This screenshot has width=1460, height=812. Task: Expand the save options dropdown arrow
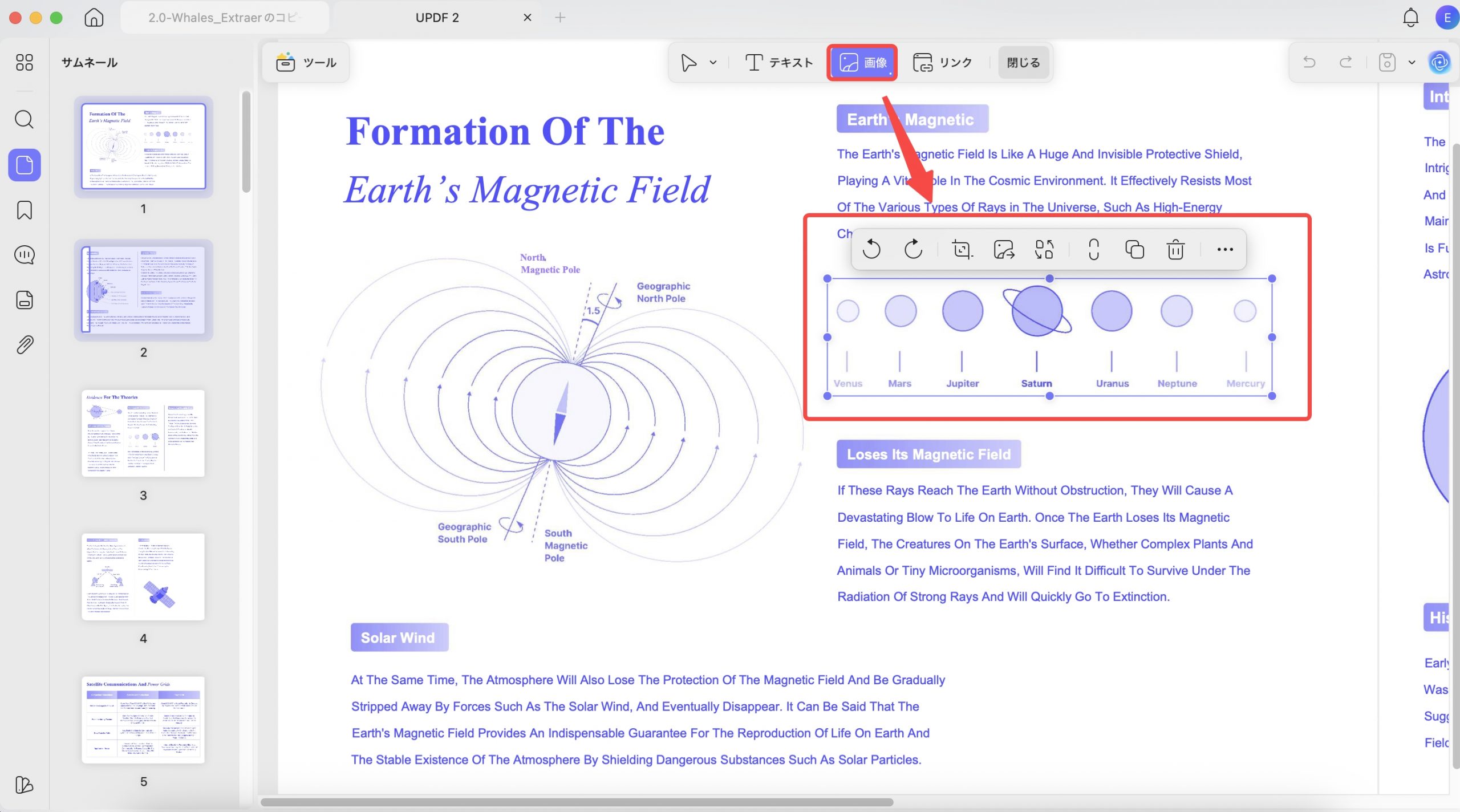click(1412, 62)
